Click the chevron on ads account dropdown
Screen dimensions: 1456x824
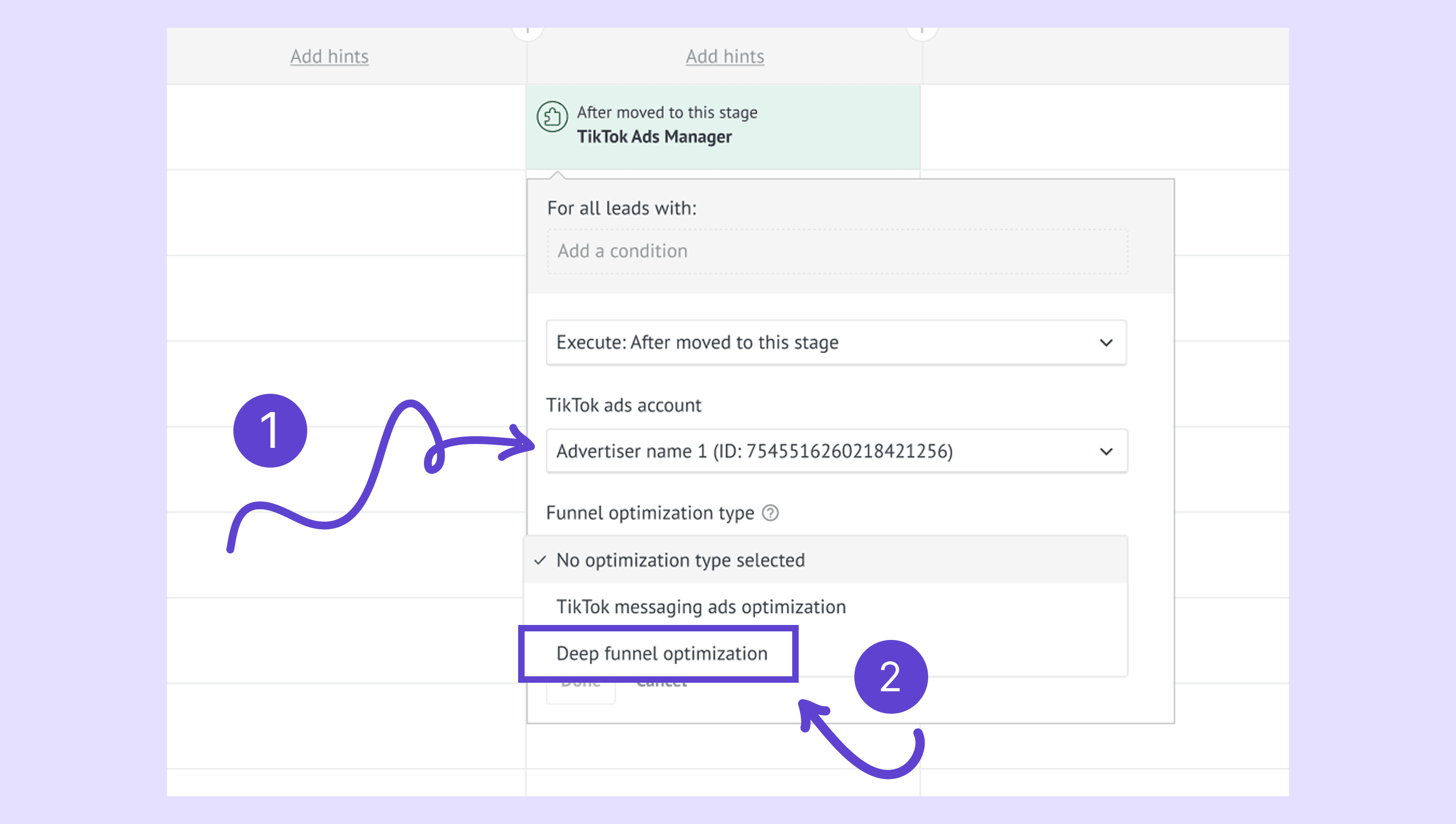click(x=1105, y=451)
